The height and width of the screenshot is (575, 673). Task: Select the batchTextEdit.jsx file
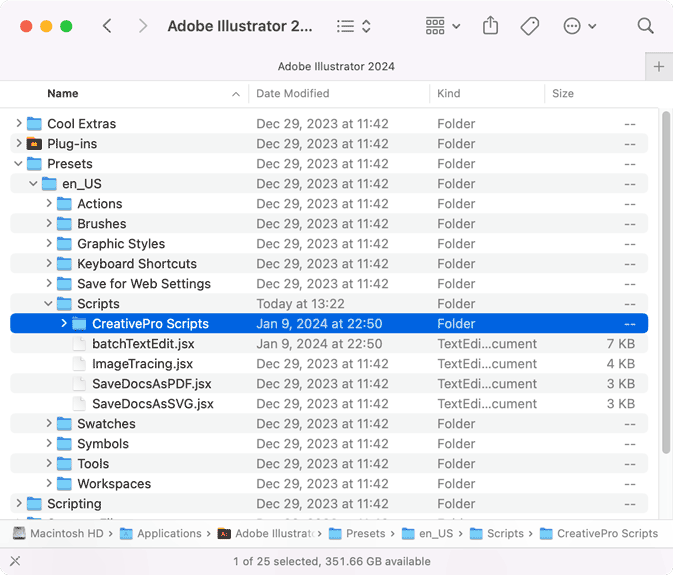click(329, 344)
